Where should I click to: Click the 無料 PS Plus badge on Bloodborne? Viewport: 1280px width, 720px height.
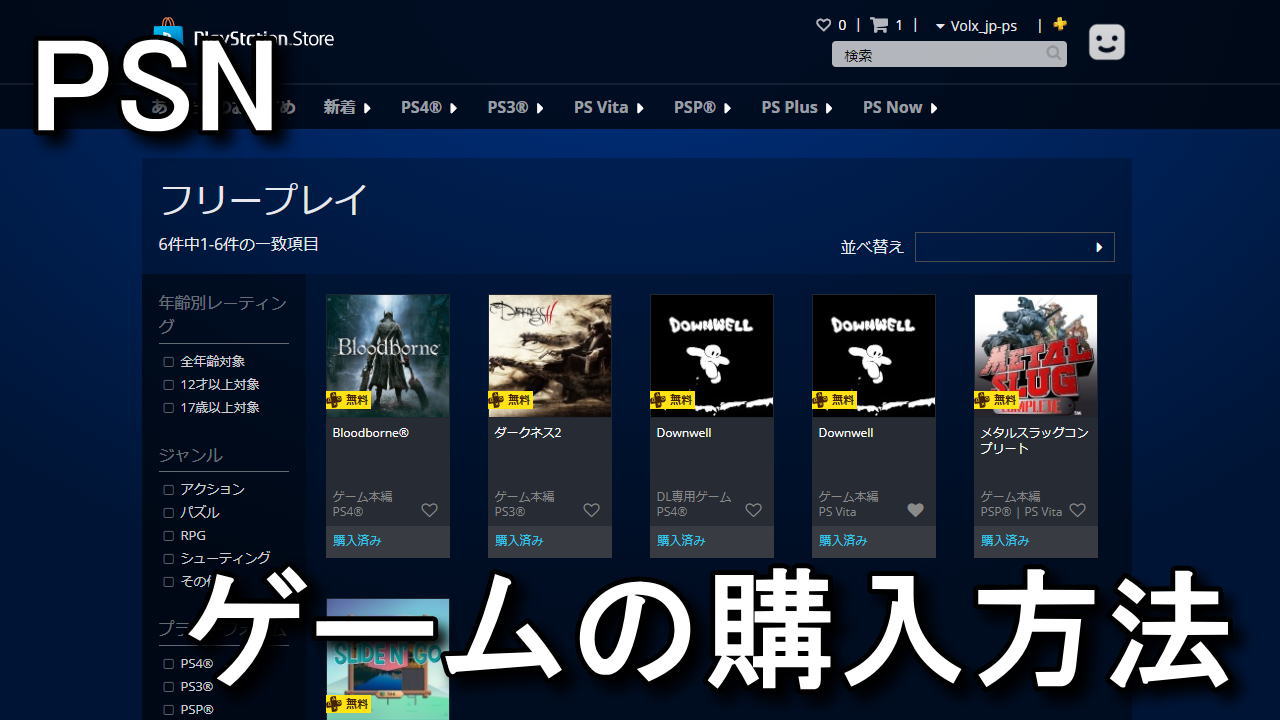point(348,400)
